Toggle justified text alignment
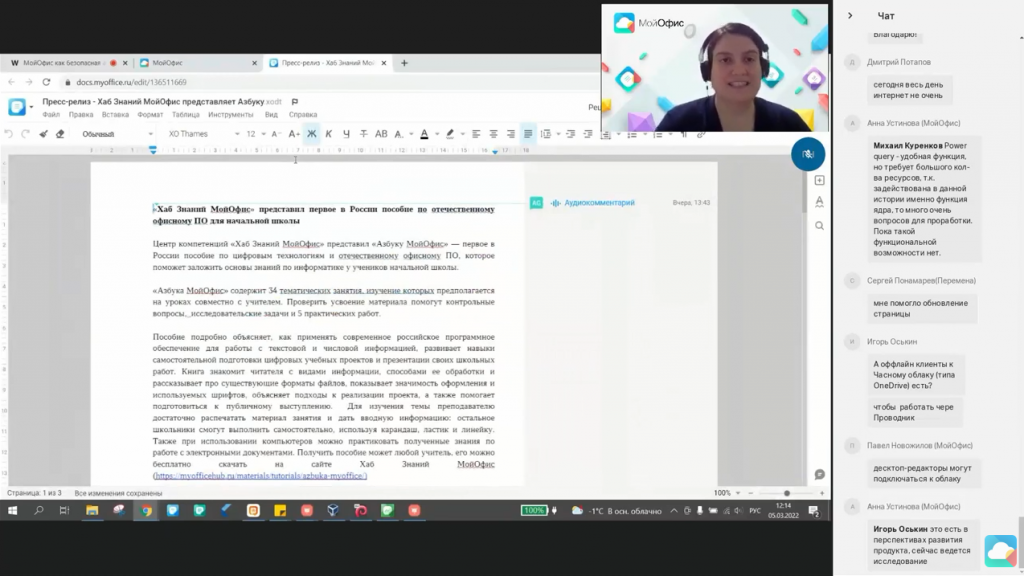This screenshot has height=576, width=1024. click(x=528, y=134)
